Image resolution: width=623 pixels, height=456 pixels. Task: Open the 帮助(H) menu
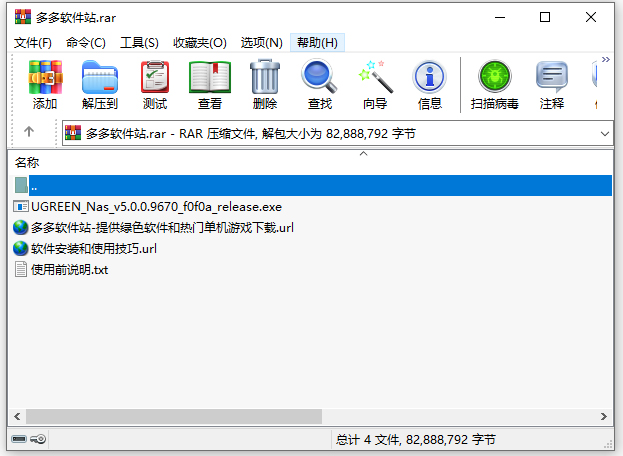(317, 43)
